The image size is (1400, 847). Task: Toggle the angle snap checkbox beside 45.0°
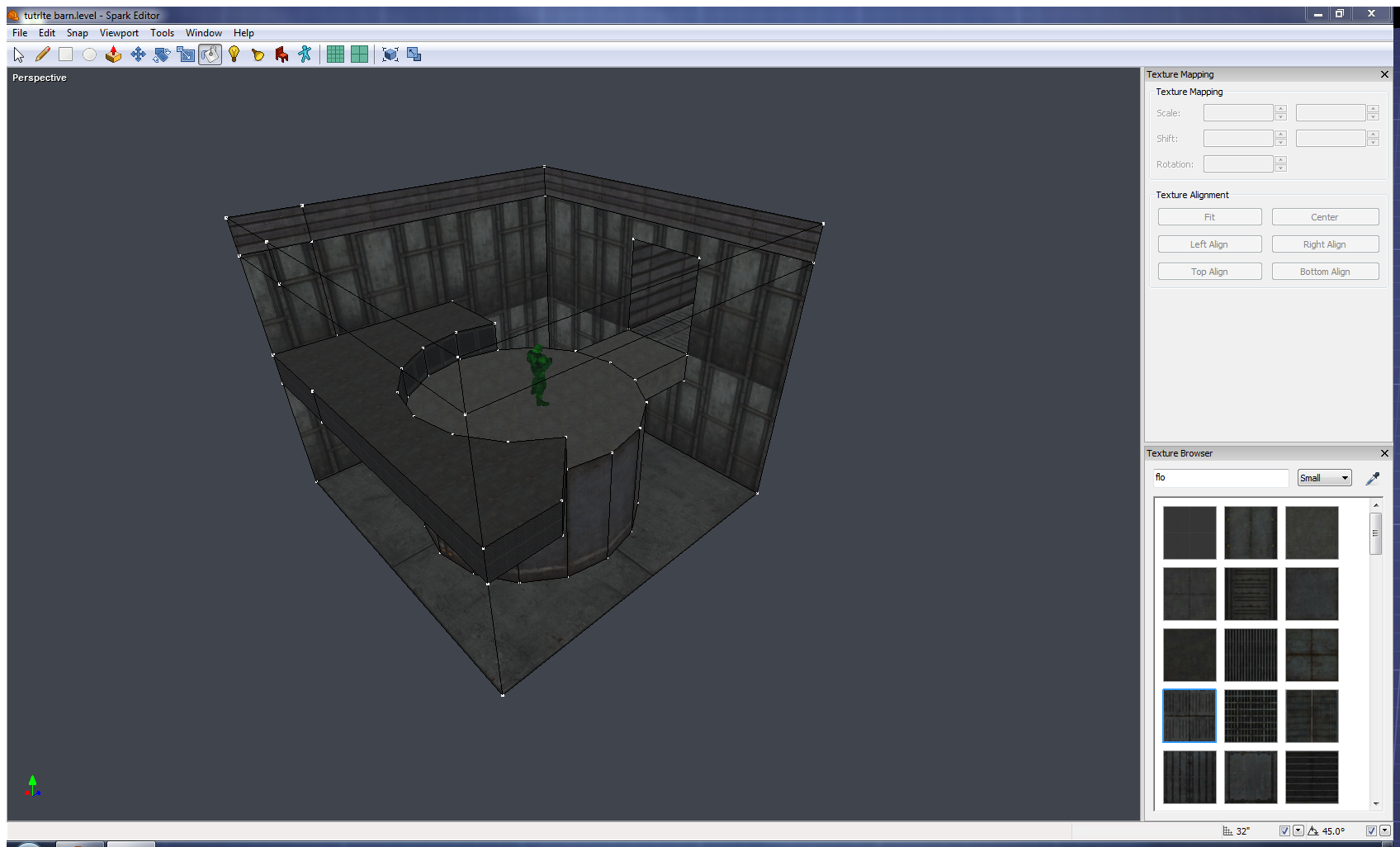(x=1371, y=831)
